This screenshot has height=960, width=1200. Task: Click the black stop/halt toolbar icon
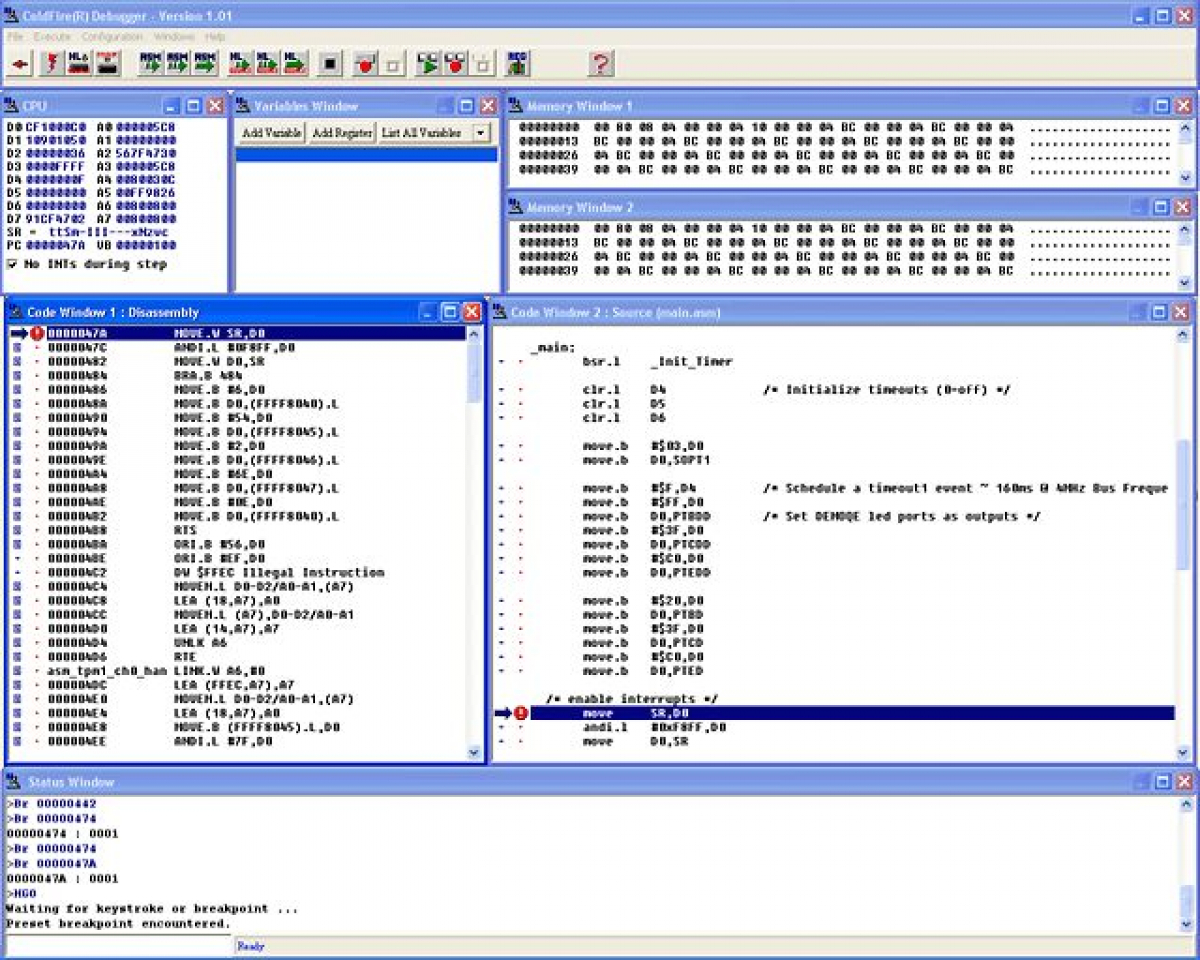330,63
